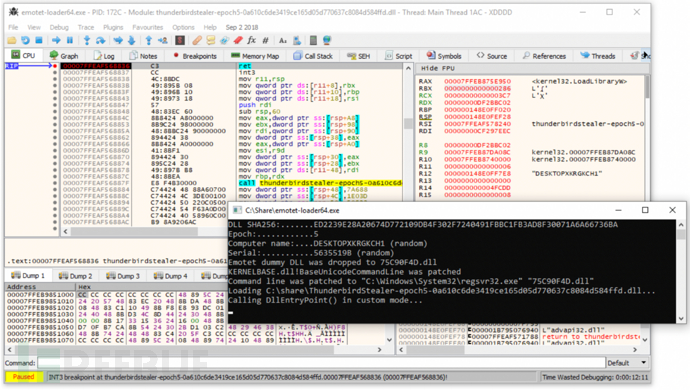Open the Functions fx icon

[x=252, y=40]
